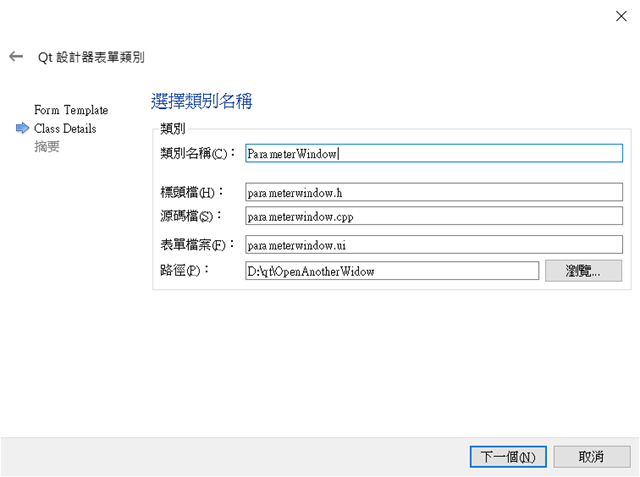Focus the header file field parameterwindow.h
Viewport: 640px width, 477px height.
[434, 192]
